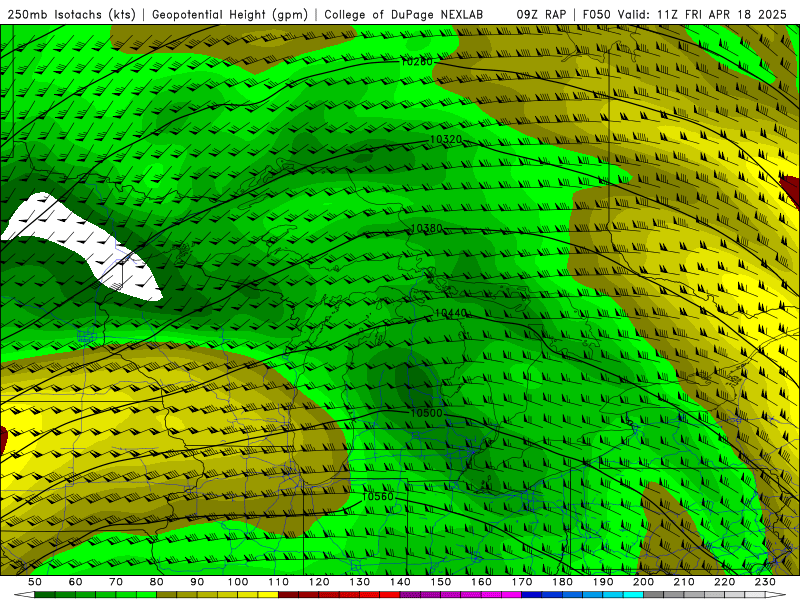Click the 90 value on the color scale
Image resolution: width=800 pixels, height=600 pixels.
point(197,582)
